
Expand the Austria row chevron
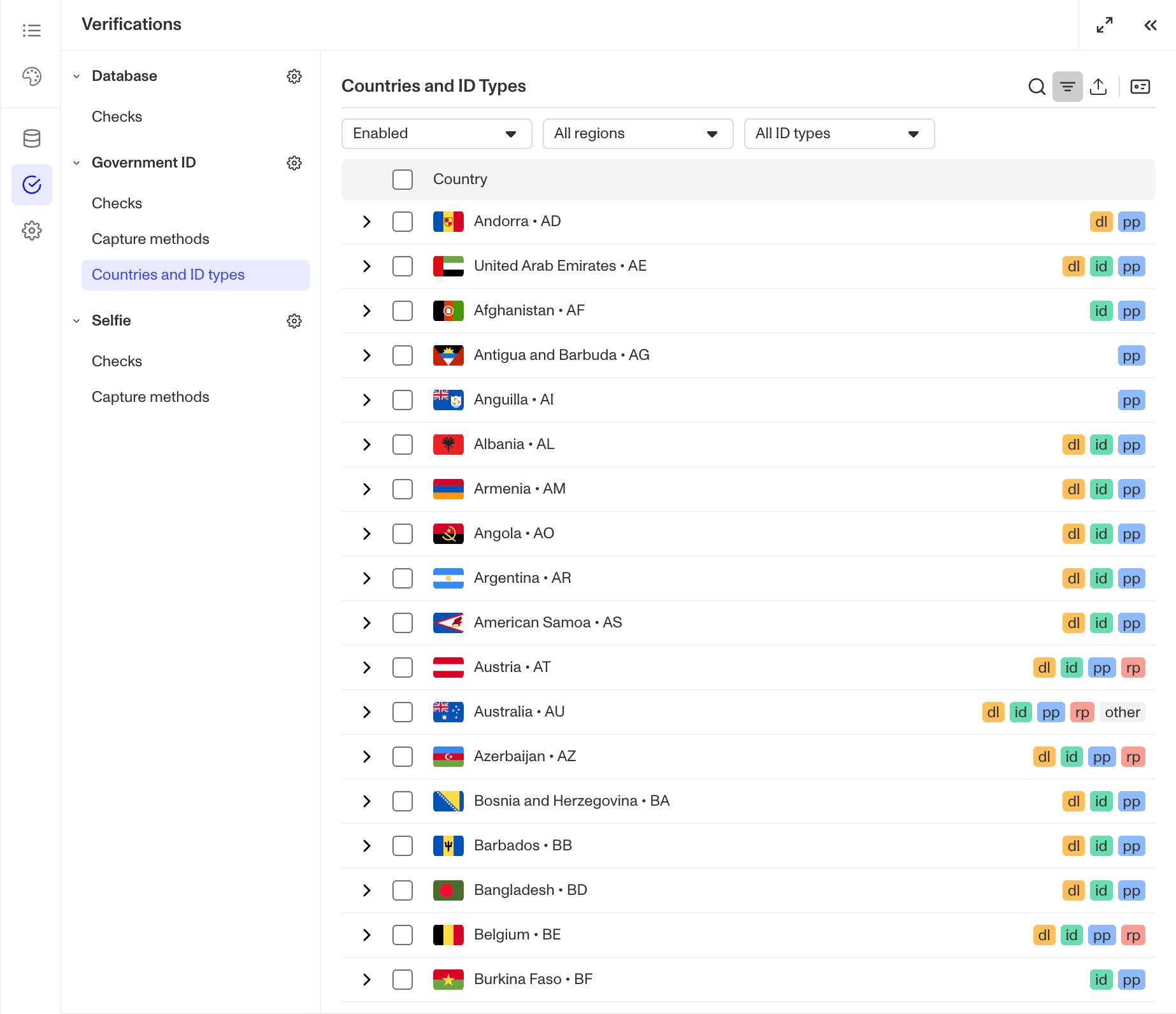point(367,668)
